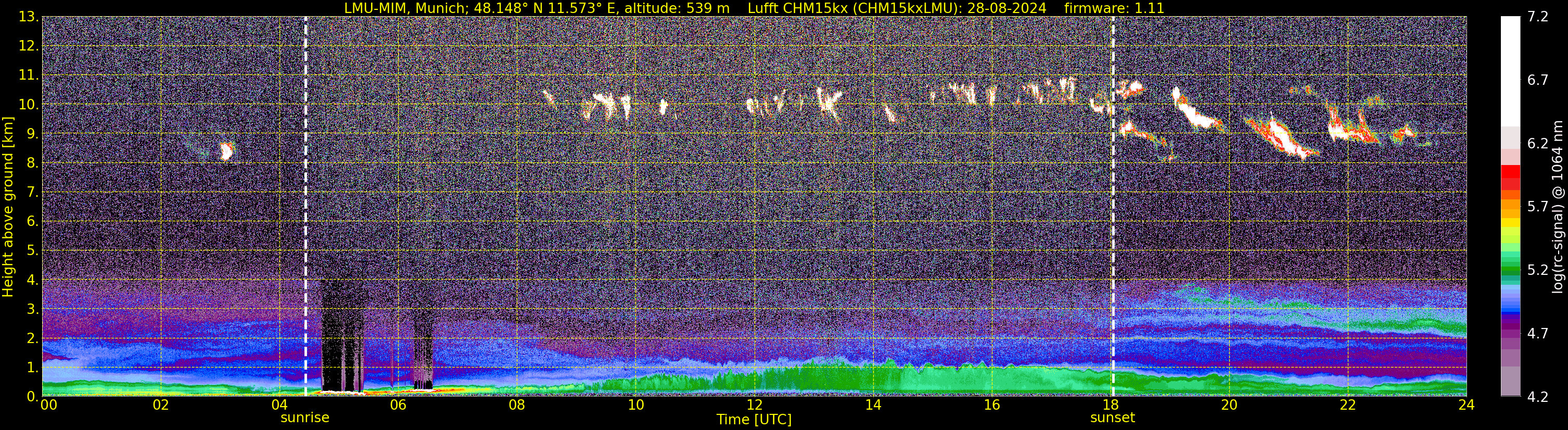Click the time axis tick label 16

coord(991,405)
